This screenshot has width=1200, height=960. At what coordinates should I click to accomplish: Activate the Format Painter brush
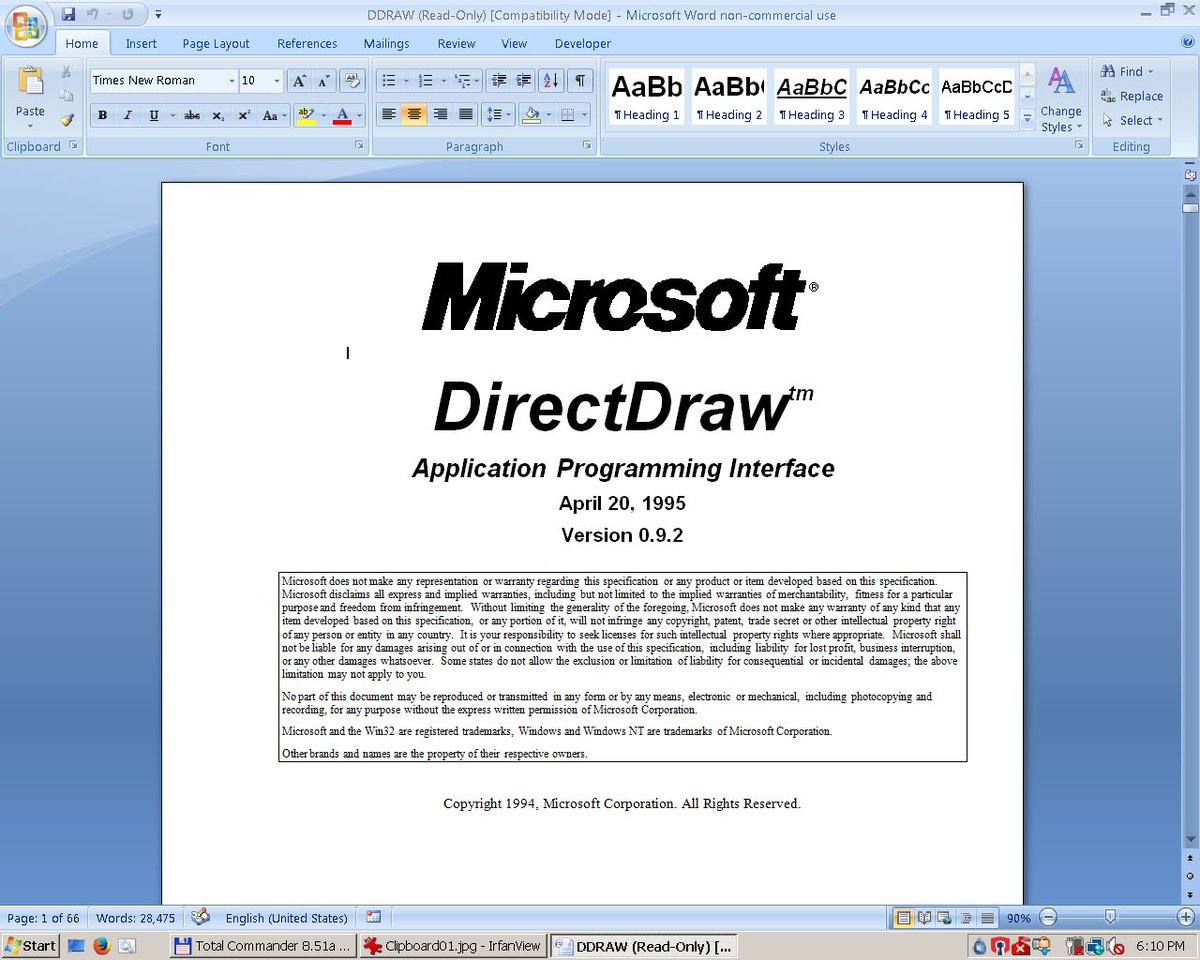coord(66,120)
